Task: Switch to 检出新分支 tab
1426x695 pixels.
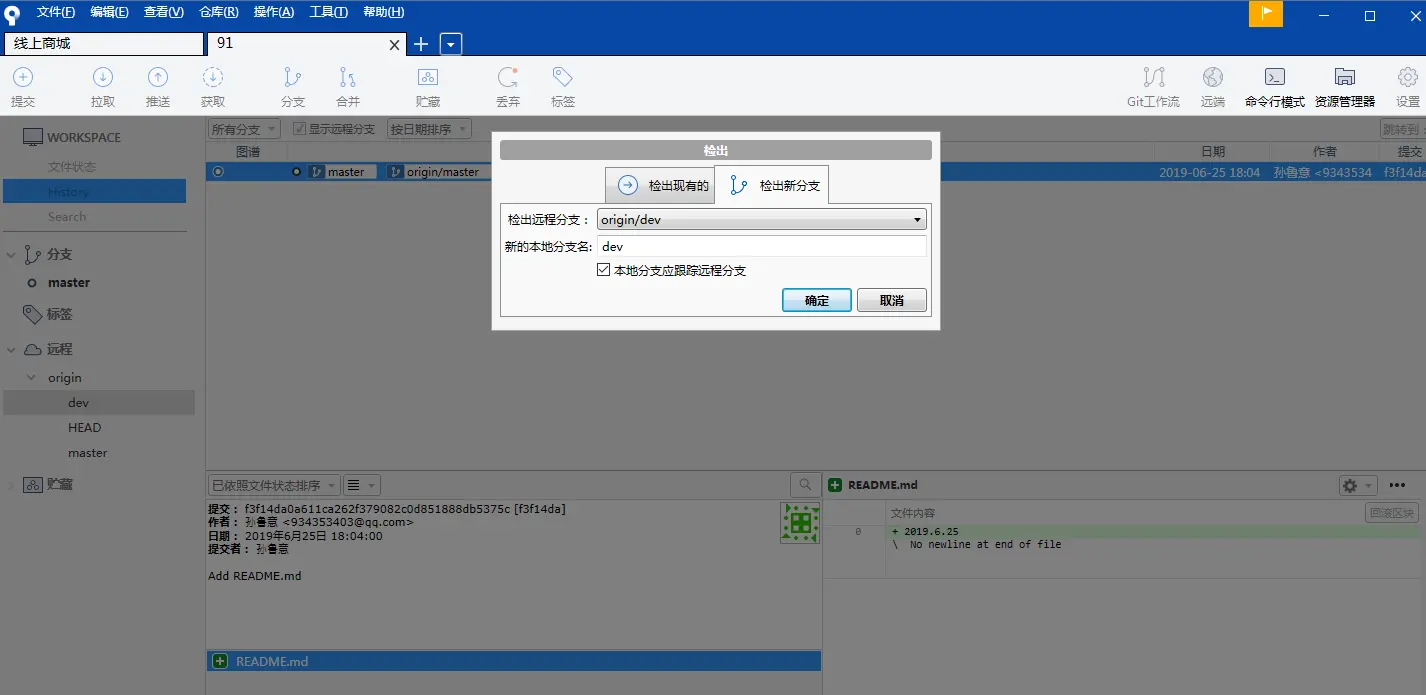Action: [772, 185]
